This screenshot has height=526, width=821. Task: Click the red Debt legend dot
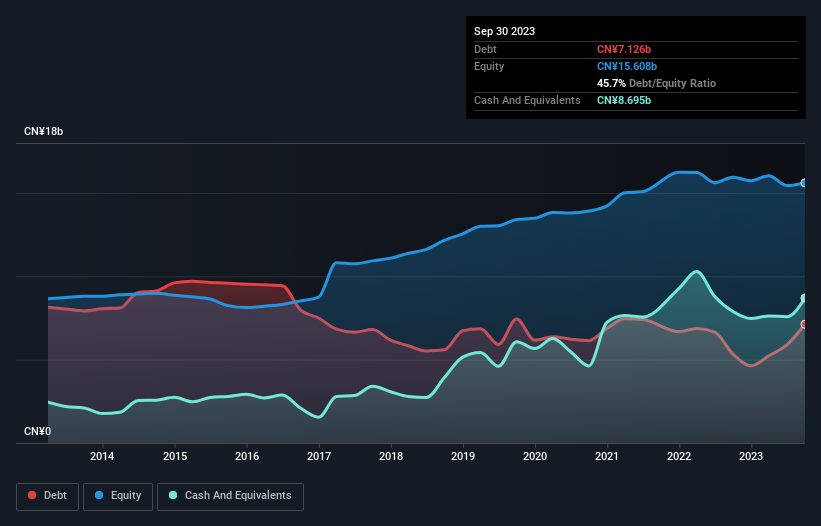point(32,495)
